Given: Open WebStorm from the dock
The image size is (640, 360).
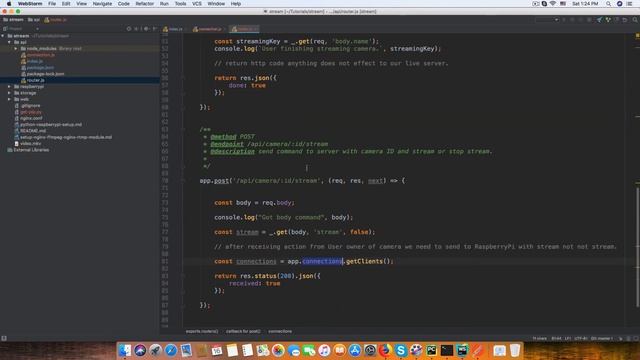Looking at the screenshot, I should [462, 350].
